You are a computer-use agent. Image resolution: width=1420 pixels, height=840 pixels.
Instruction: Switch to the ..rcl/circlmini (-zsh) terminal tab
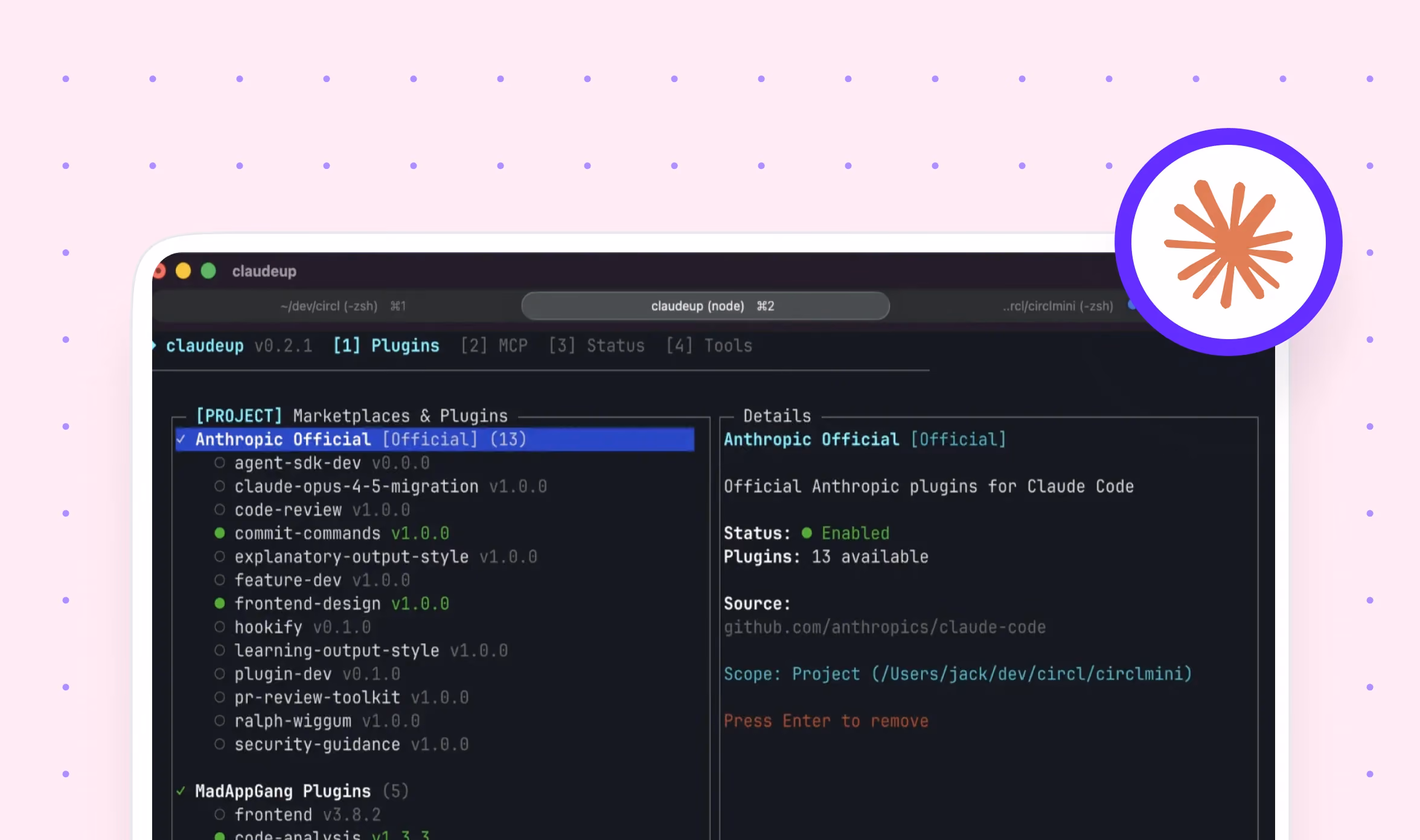point(1058,306)
